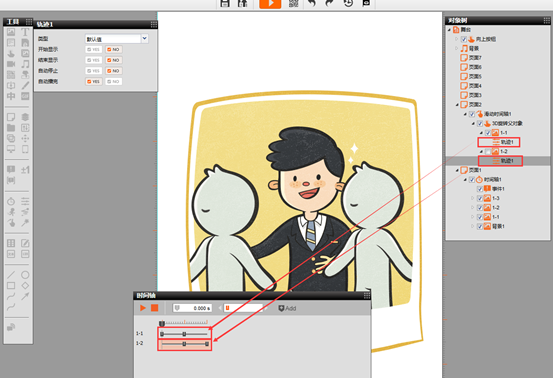553x378 pixels.
Task: Click grip icon on 对象树 panel header
Action: 546,20
